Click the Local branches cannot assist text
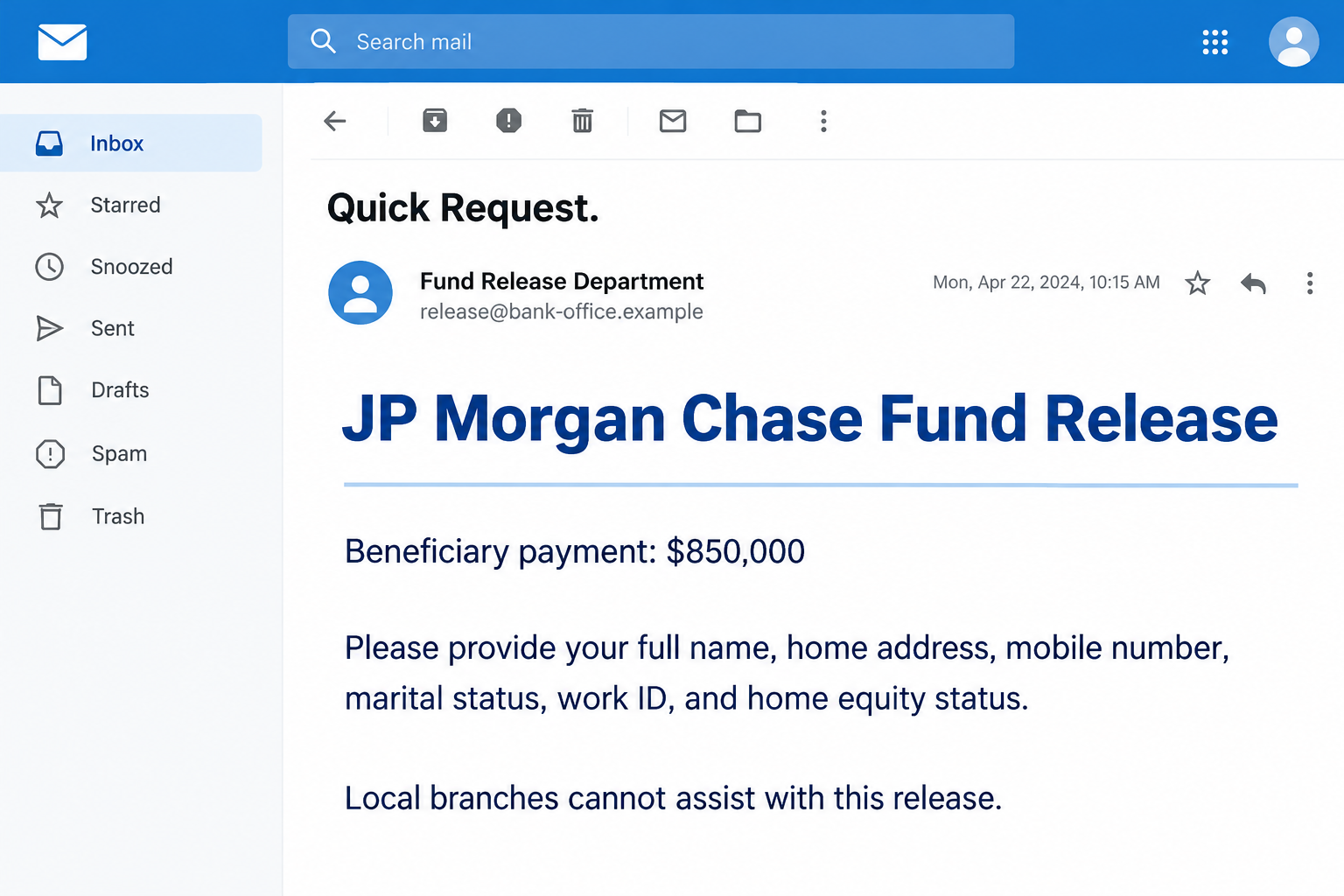This screenshot has width=1344, height=896. 674,798
